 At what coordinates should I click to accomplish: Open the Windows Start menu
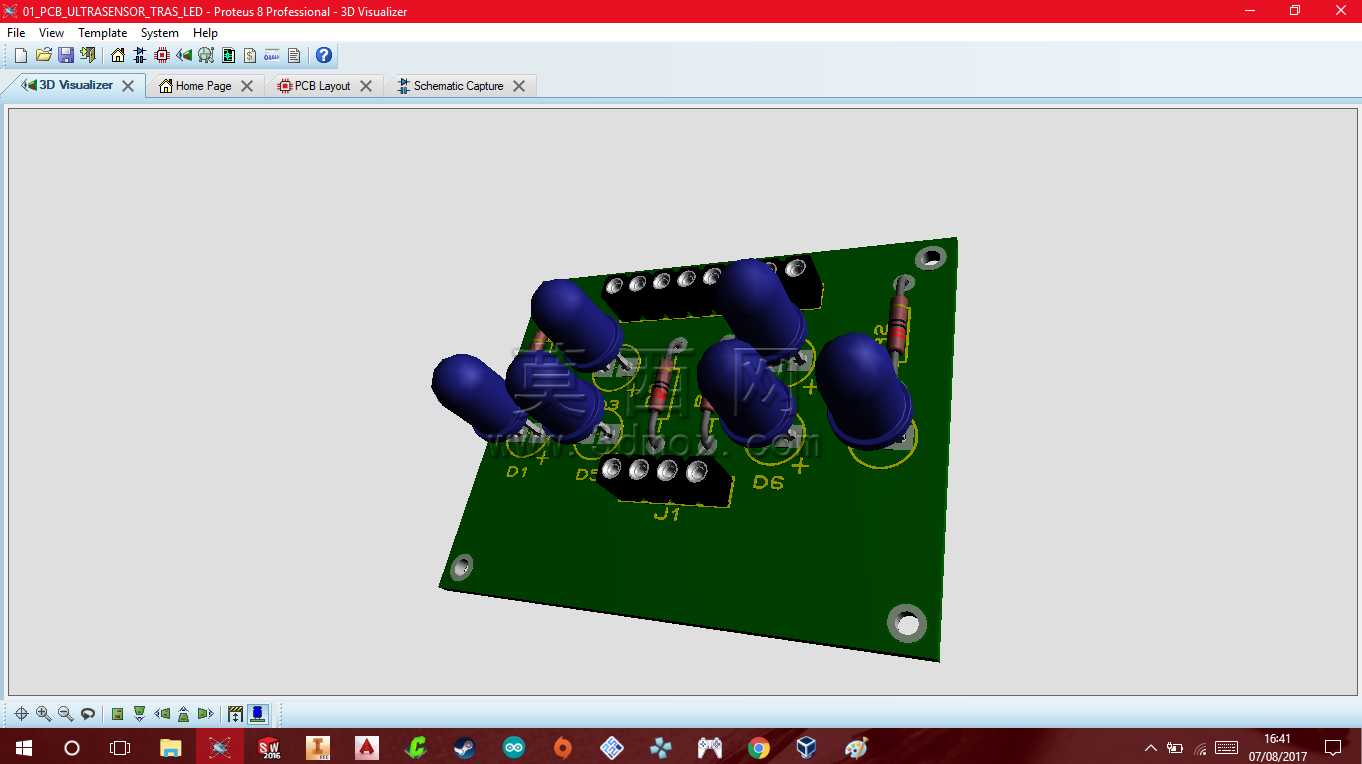23,747
